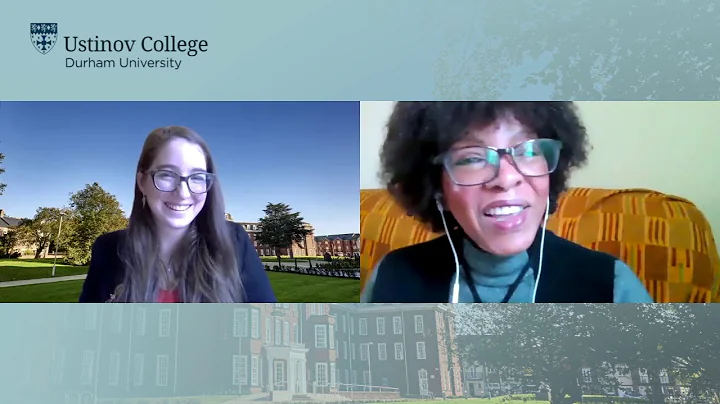Click the right speaker's teal turtleneck collar
Image resolution: width=720 pixels, height=404 pixels.
[x=494, y=264]
